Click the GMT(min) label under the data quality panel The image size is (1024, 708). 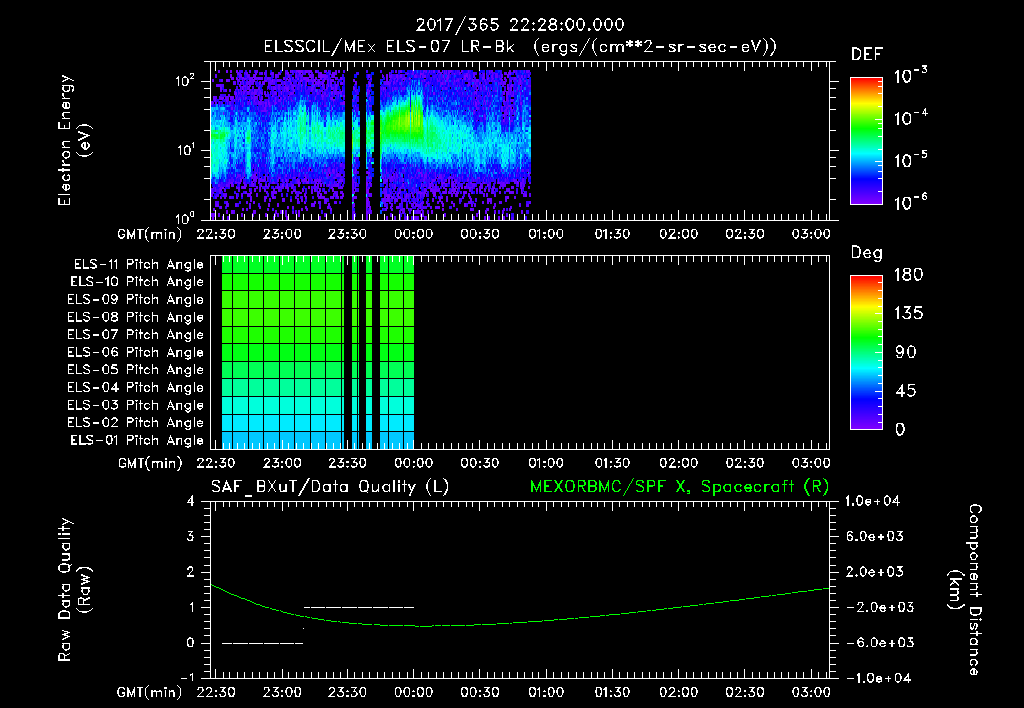coord(150,692)
